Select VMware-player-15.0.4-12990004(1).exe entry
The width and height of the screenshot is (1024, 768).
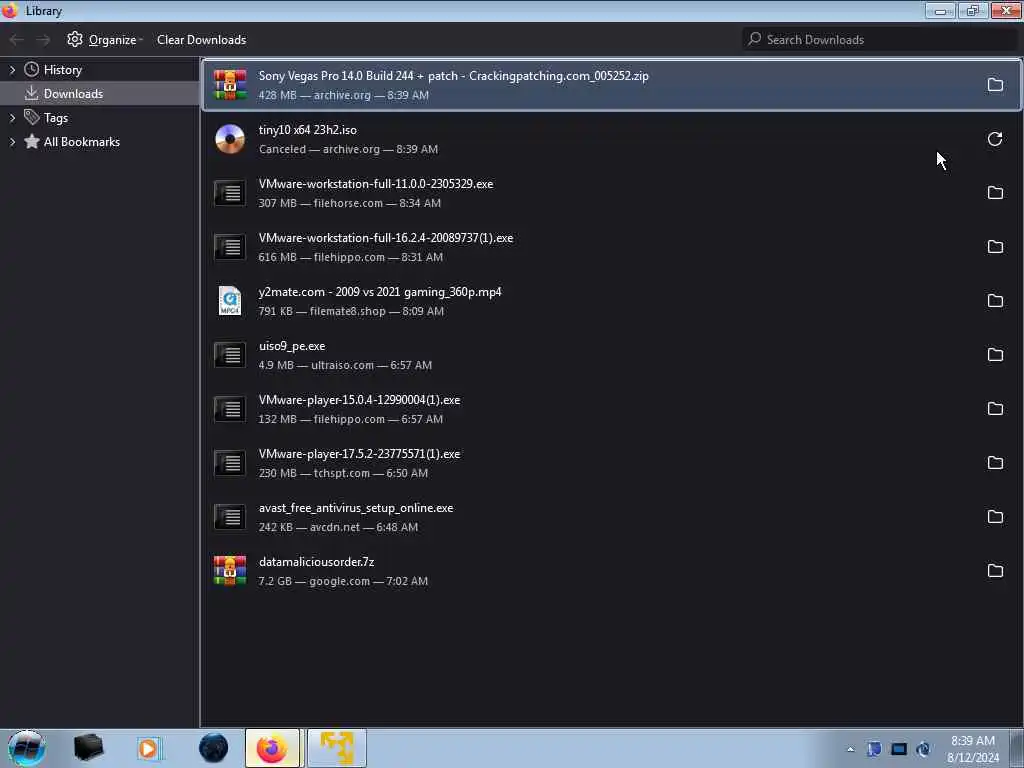coord(611,409)
